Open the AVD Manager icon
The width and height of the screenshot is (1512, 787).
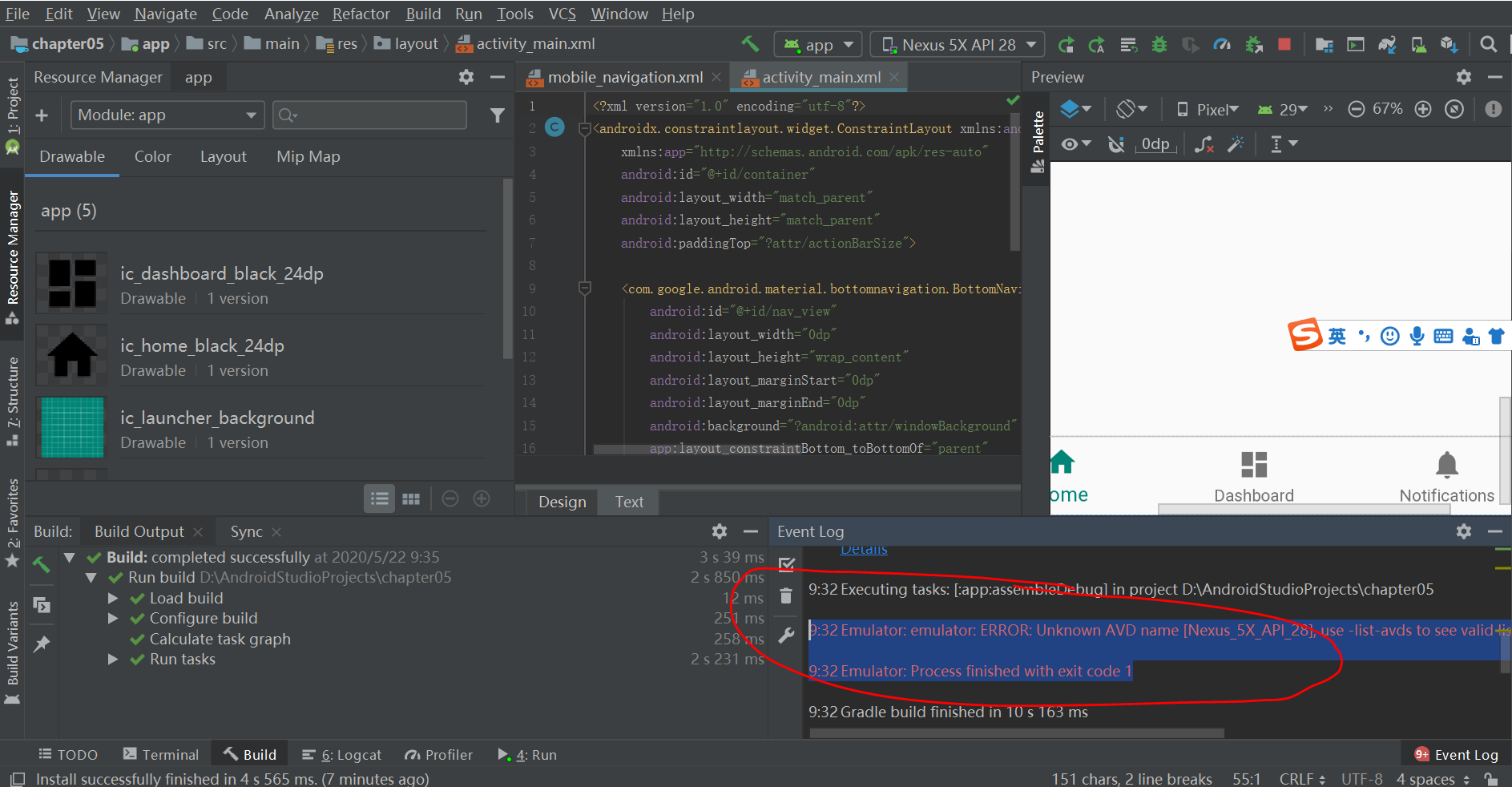click(x=1418, y=45)
